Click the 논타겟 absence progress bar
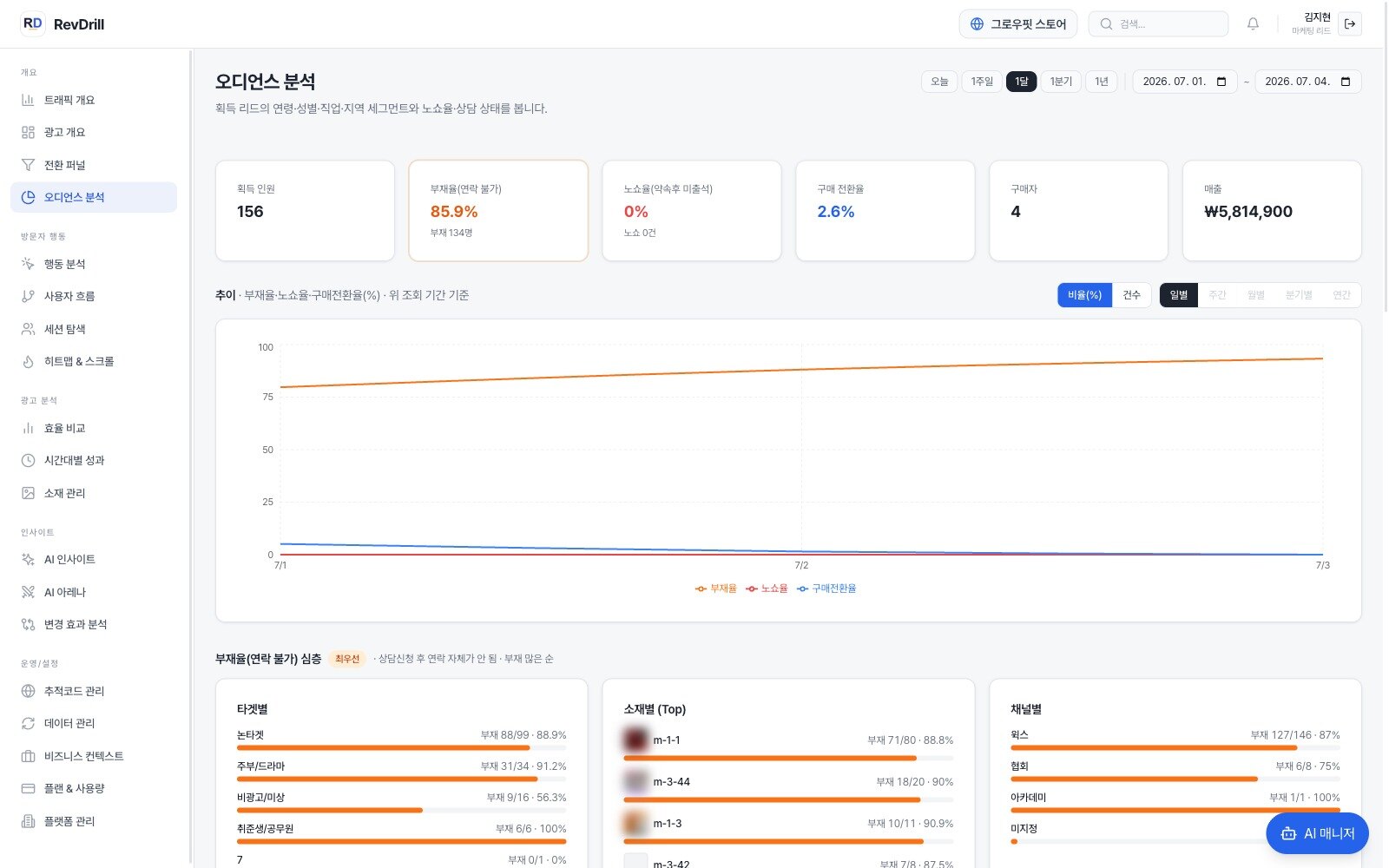 coord(402,747)
